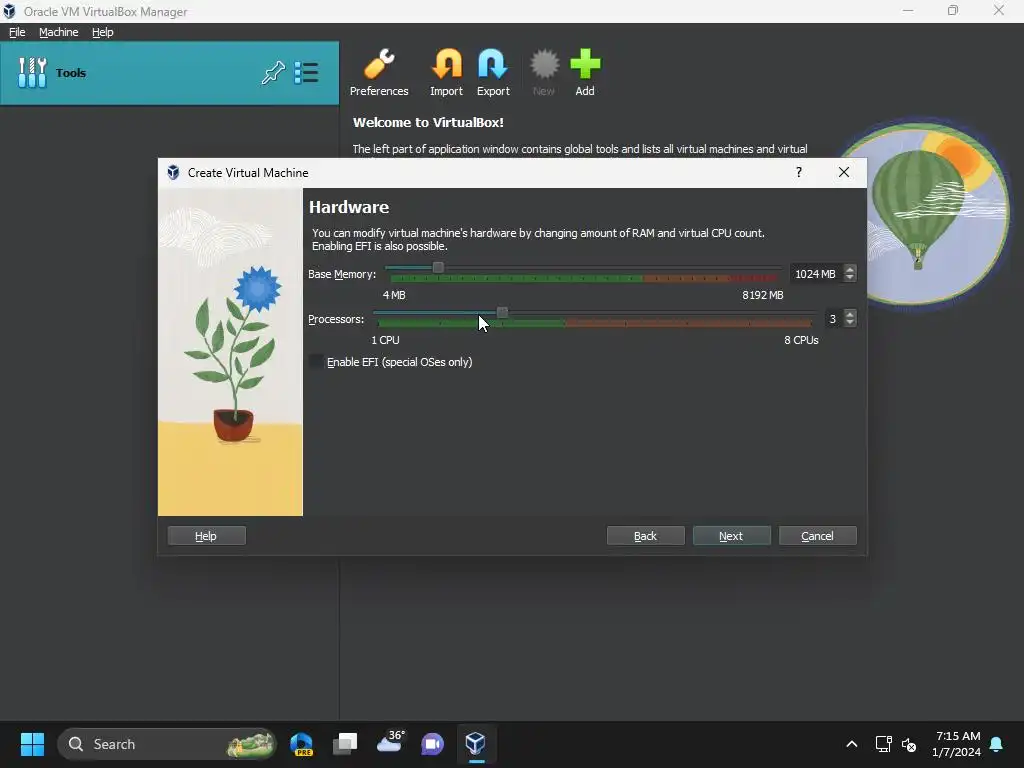Open the Windows Start menu
This screenshot has height=768, width=1024.
tap(32, 744)
